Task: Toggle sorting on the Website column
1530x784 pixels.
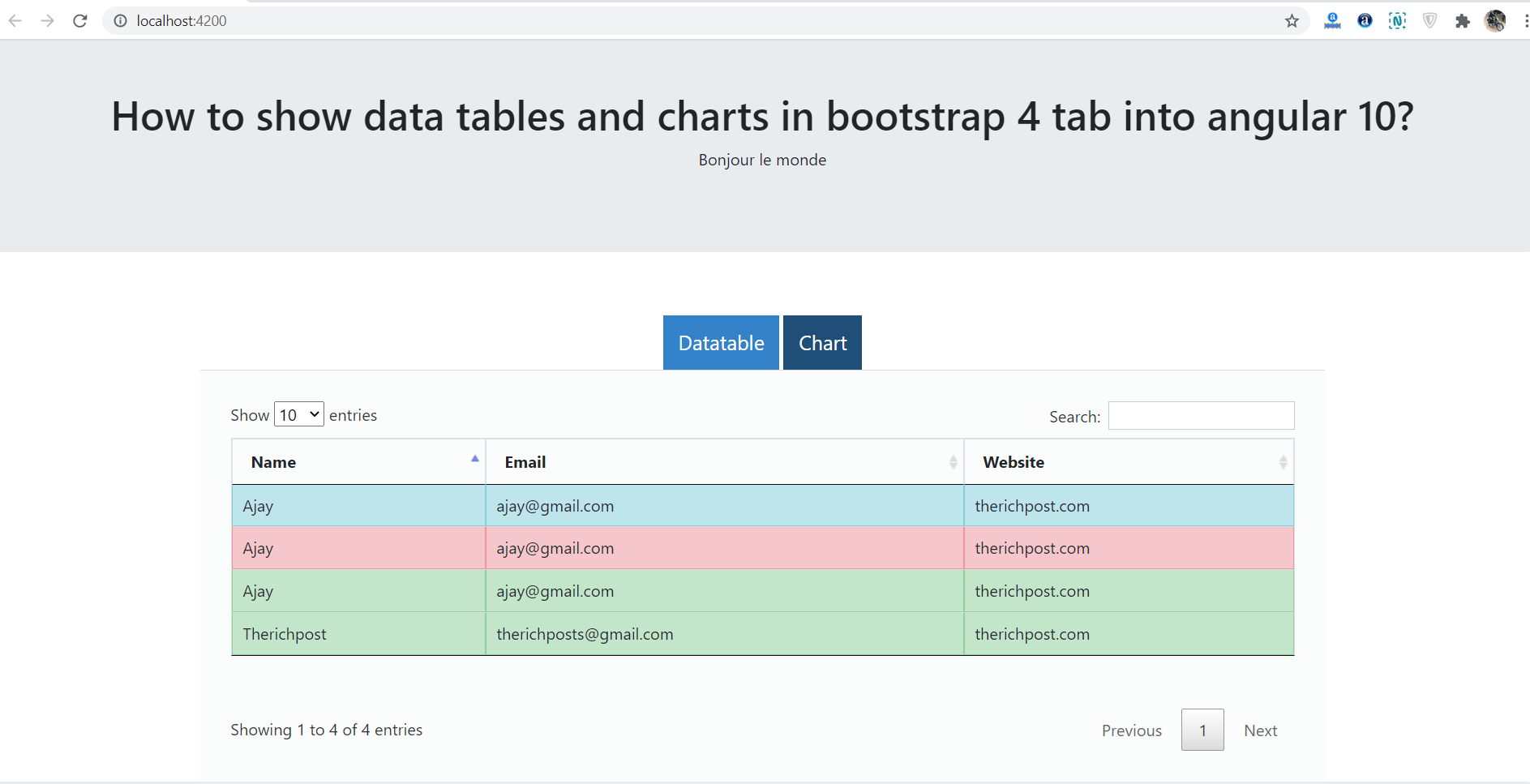Action: click(x=1284, y=461)
